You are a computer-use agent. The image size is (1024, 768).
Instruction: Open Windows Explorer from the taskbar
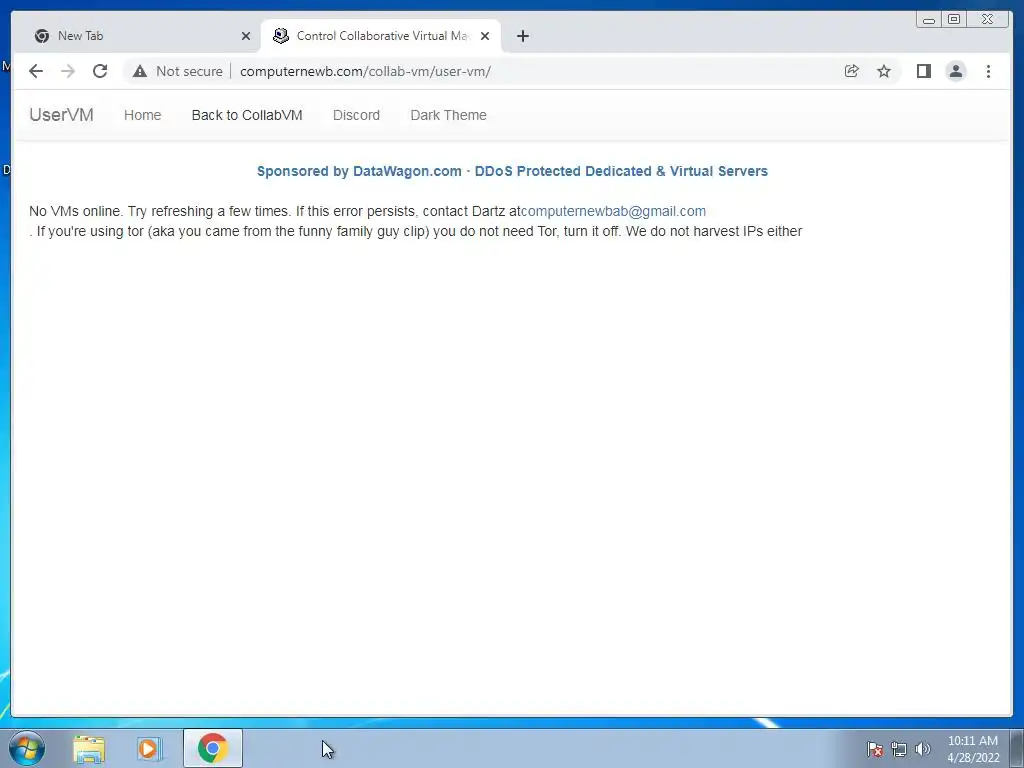point(89,748)
